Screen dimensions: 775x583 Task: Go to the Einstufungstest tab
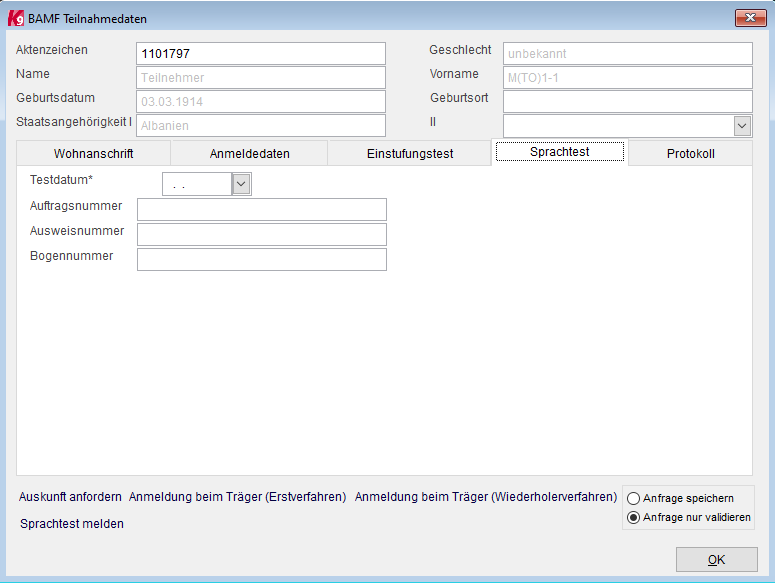[x=410, y=154]
